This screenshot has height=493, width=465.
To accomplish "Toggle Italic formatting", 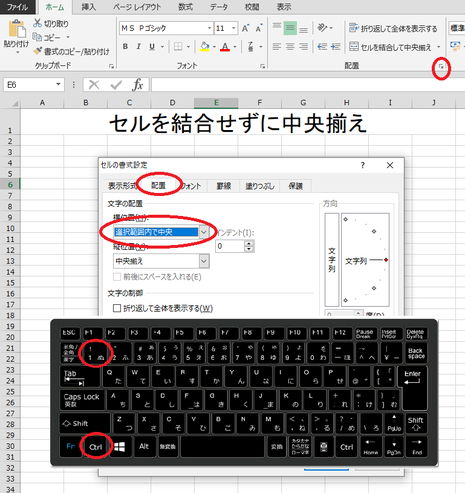I will [x=139, y=47].
